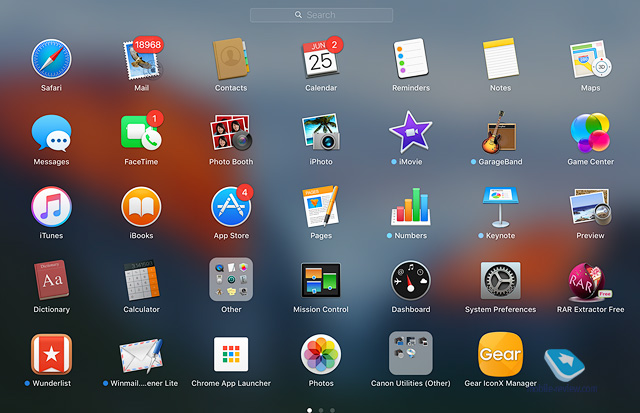
Task: Open the App Store
Action: (x=231, y=206)
